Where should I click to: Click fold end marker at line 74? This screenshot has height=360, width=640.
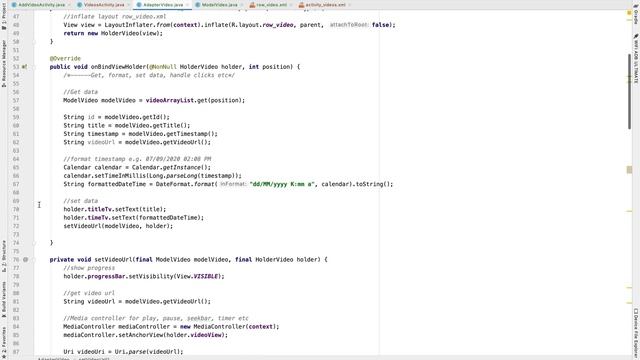tap(34, 243)
